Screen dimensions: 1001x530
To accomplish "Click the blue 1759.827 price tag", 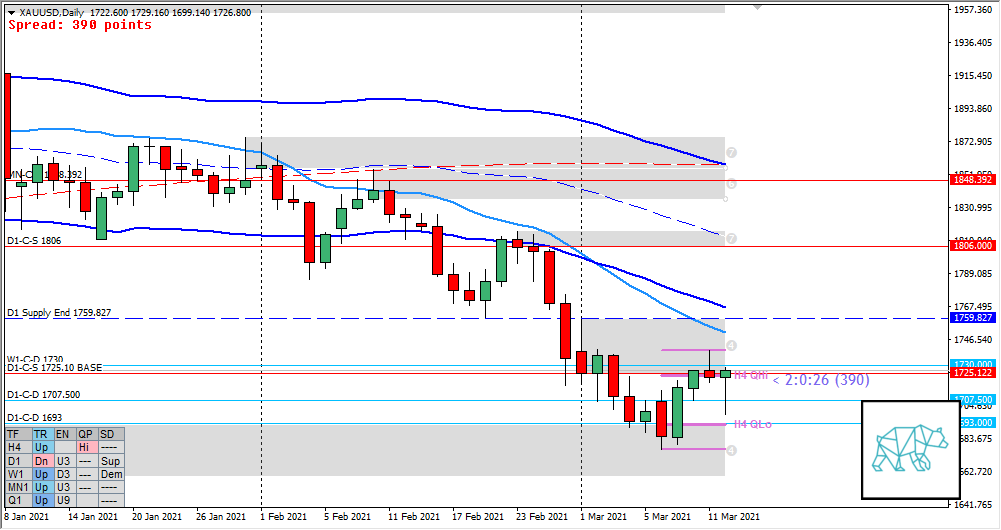I will [972, 318].
